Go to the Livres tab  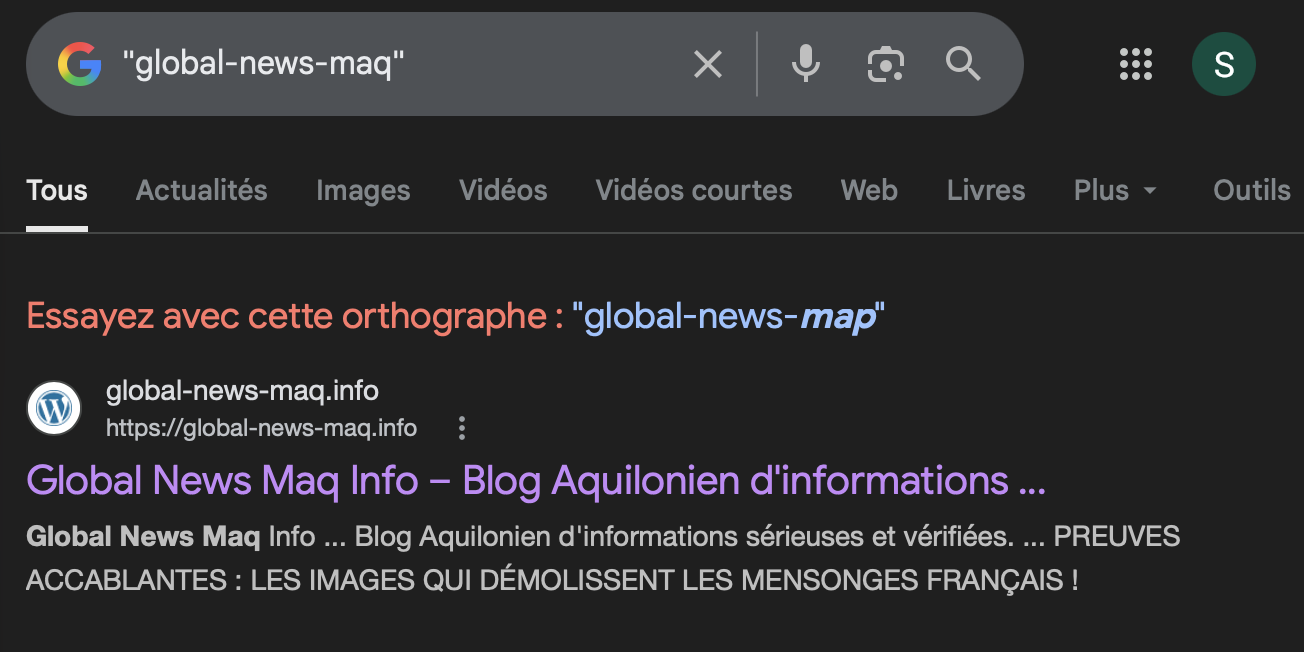click(985, 190)
